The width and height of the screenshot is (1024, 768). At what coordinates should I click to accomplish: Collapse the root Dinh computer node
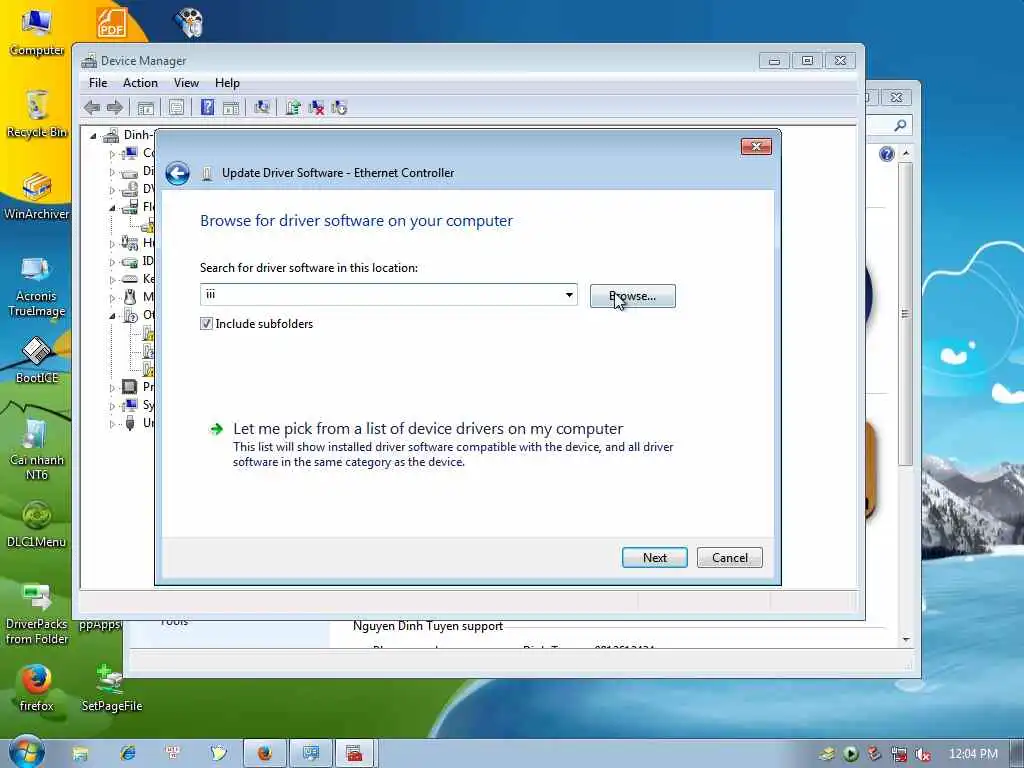pyautogui.click(x=93, y=136)
